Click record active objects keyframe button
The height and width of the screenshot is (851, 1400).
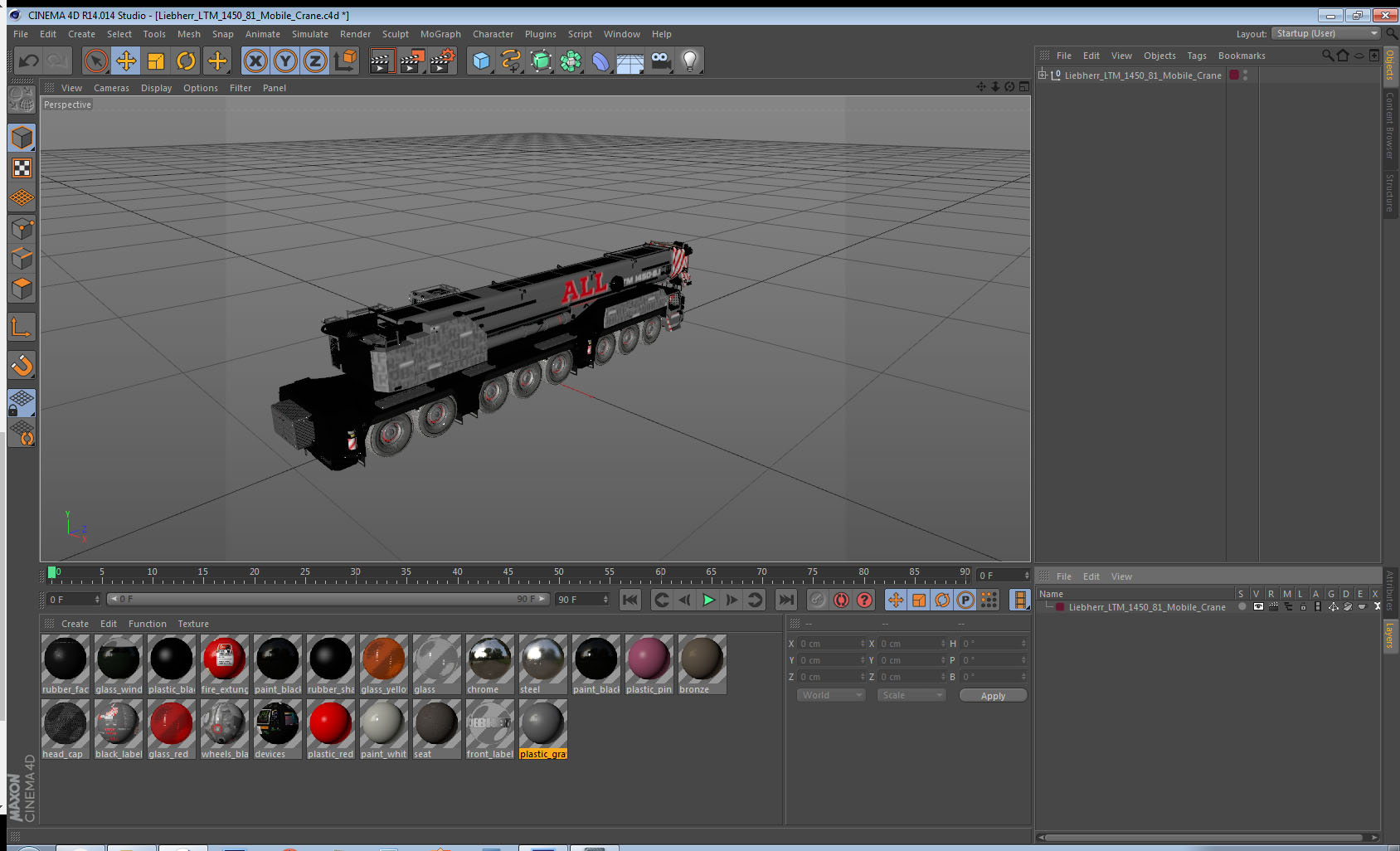pos(818,600)
